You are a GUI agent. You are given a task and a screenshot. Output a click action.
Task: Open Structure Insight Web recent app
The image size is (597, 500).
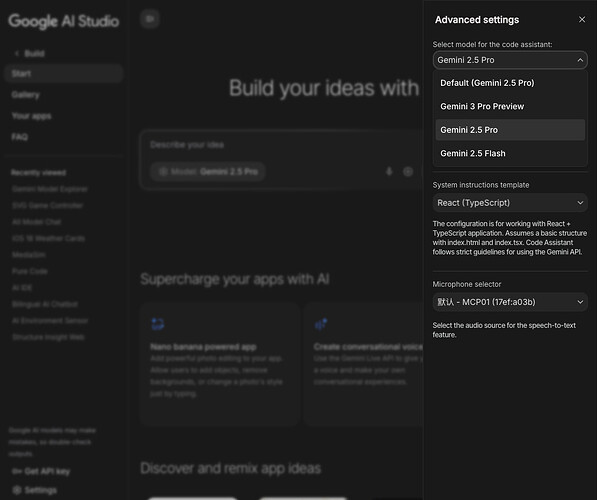tap(48, 337)
